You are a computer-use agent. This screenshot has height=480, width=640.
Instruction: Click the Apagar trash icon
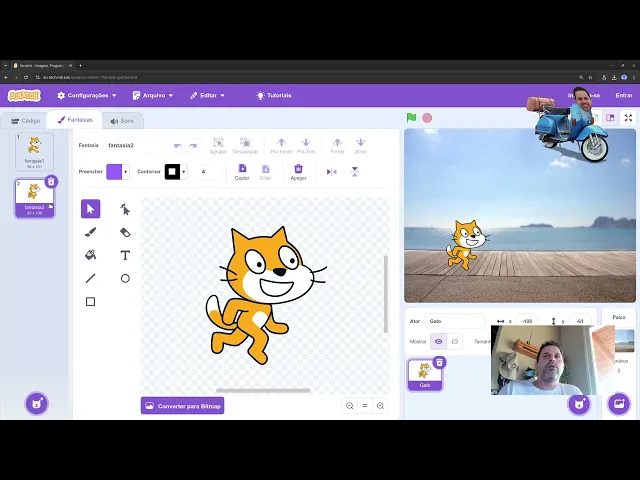pyautogui.click(x=298, y=172)
